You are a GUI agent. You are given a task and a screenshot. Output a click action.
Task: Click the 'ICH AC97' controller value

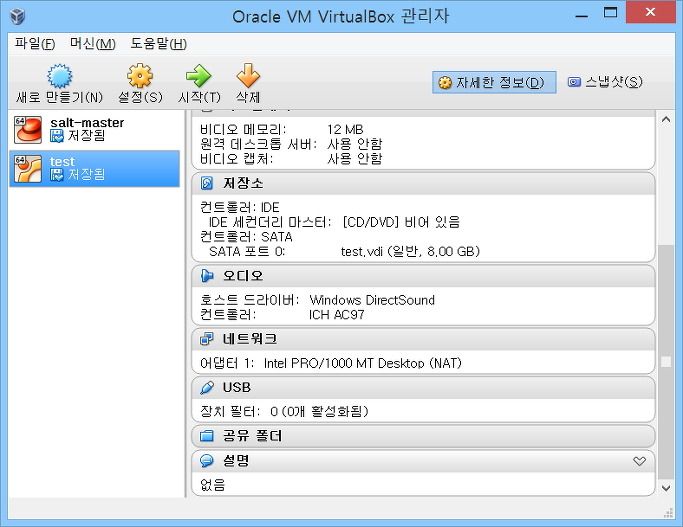click(x=336, y=314)
